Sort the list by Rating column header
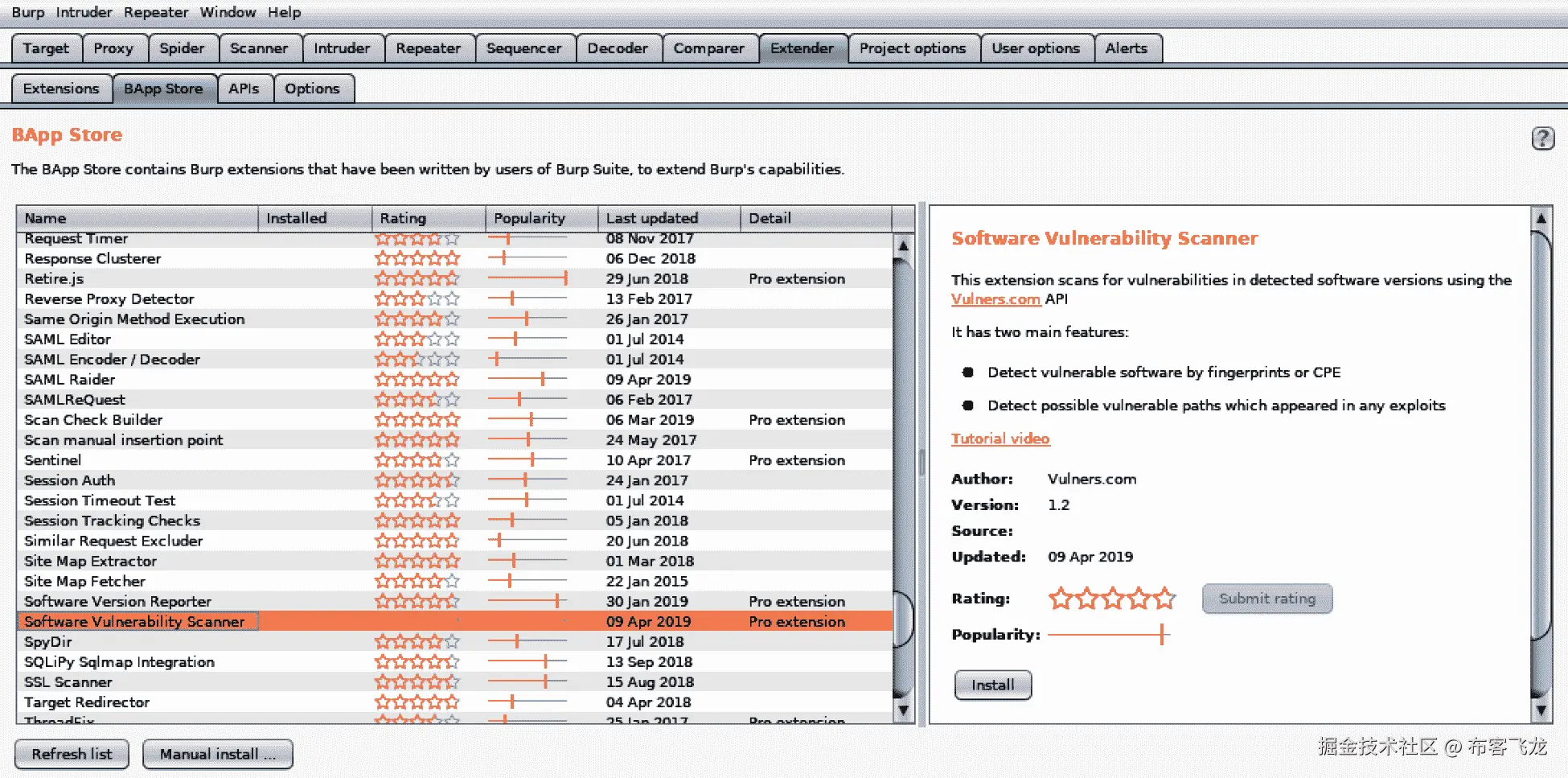The image size is (1568, 778). [x=429, y=218]
